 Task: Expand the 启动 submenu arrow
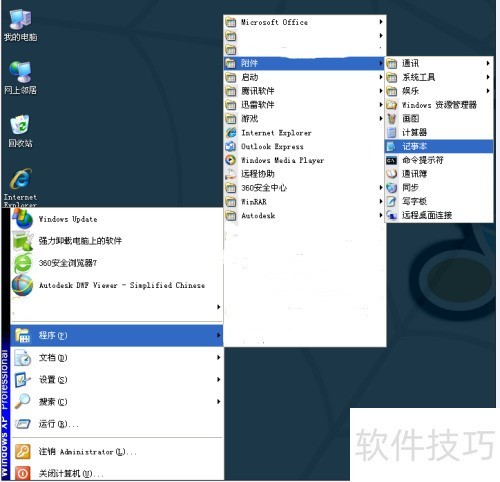381,77
